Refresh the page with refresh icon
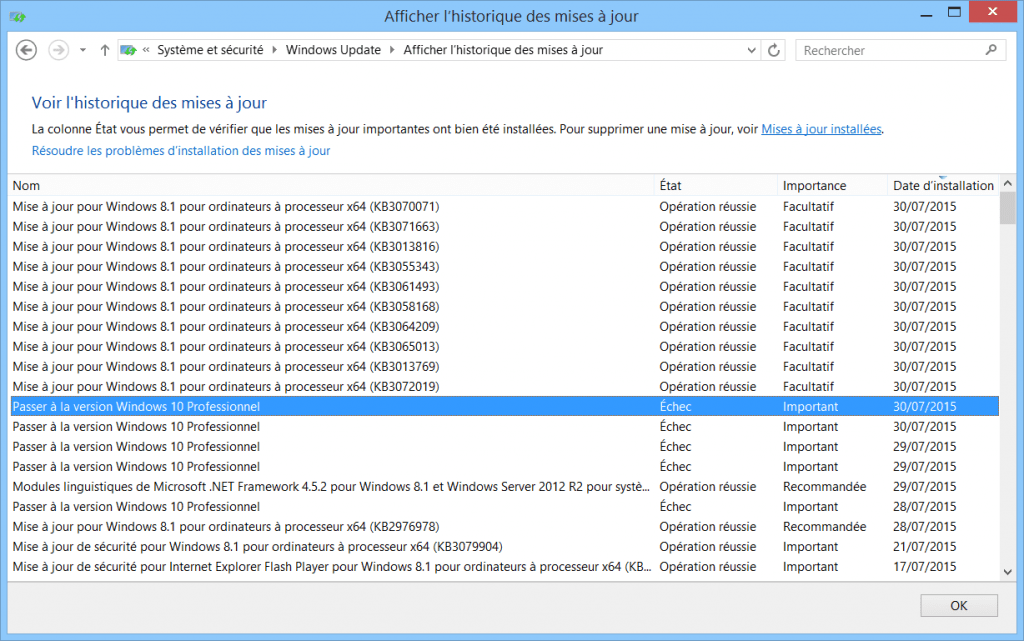The width and height of the screenshot is (1024, 641). click(774, 50)
